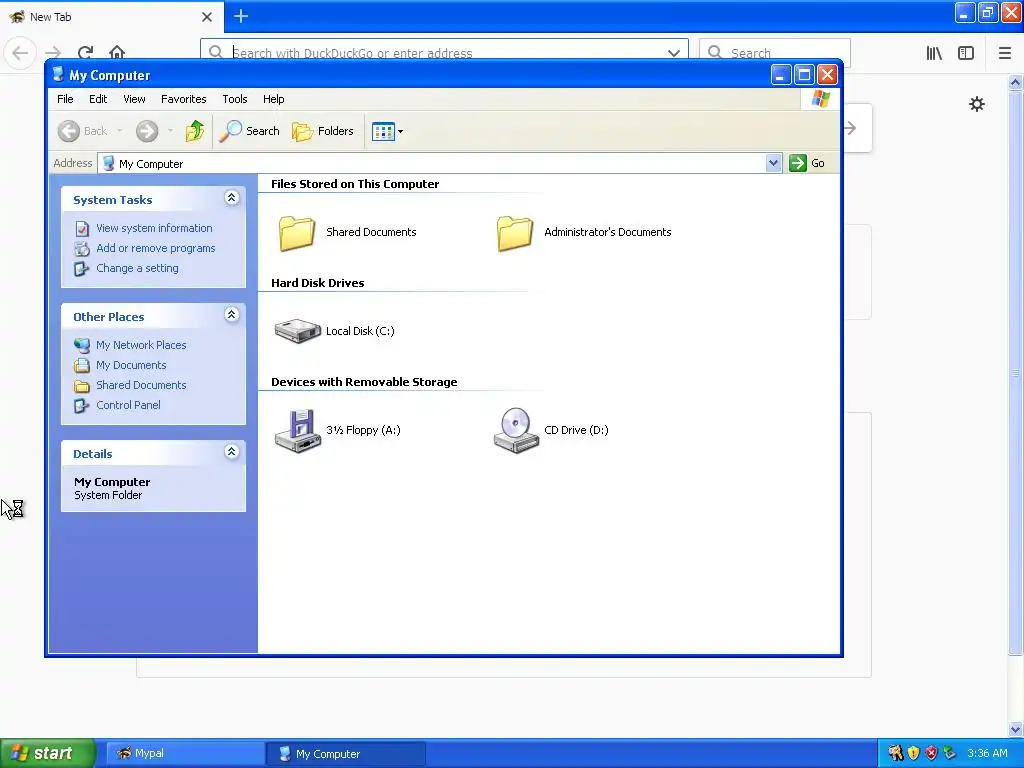The width and height of the screenshot is (1024, 768).
Task: Click the Mypal page scrollbar down arrow
Action: [x=1015, y=729]
